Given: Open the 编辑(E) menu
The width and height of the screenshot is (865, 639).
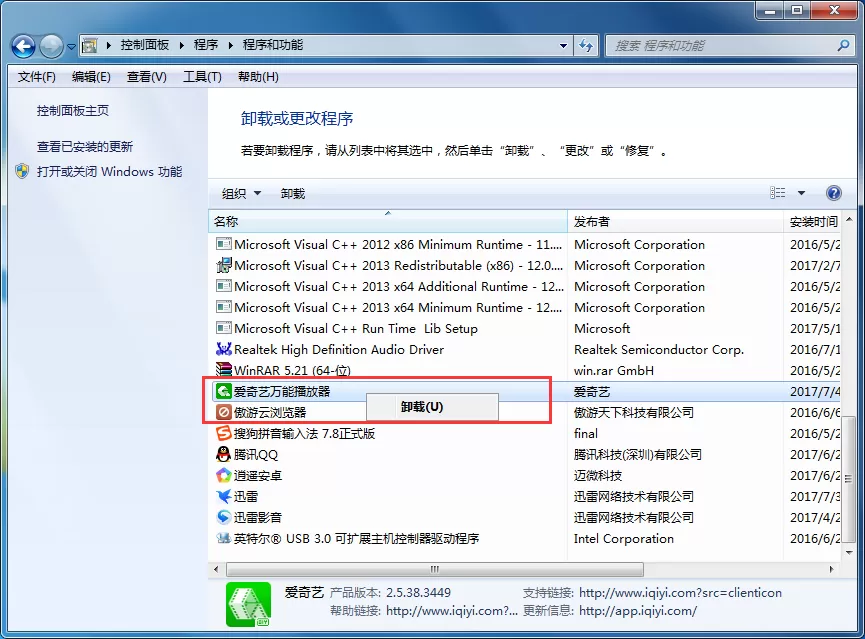Looking at the screenshot, I should [x=91, y=77].
